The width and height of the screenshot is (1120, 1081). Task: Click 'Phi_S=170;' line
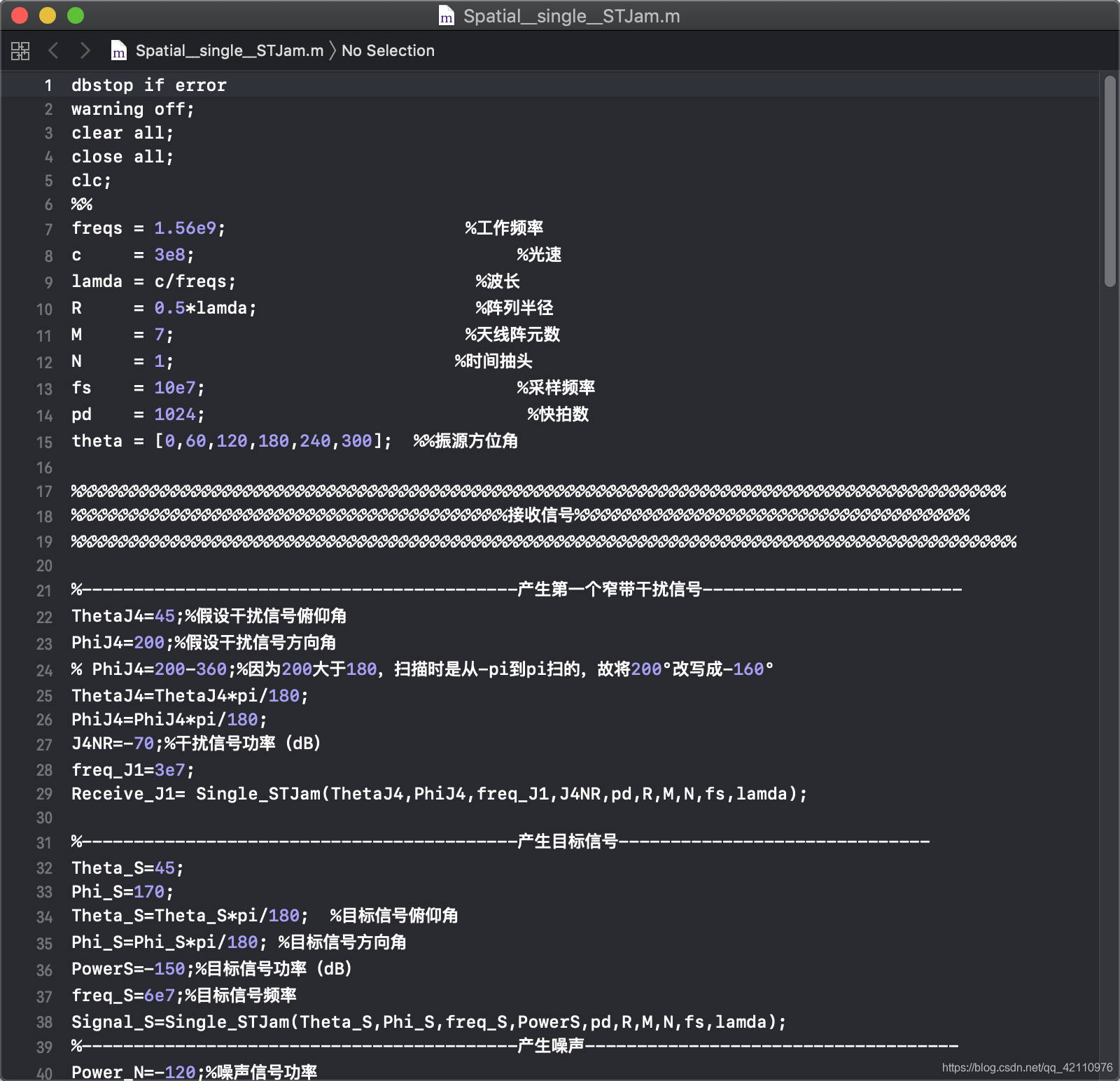[x=122, y=892]
